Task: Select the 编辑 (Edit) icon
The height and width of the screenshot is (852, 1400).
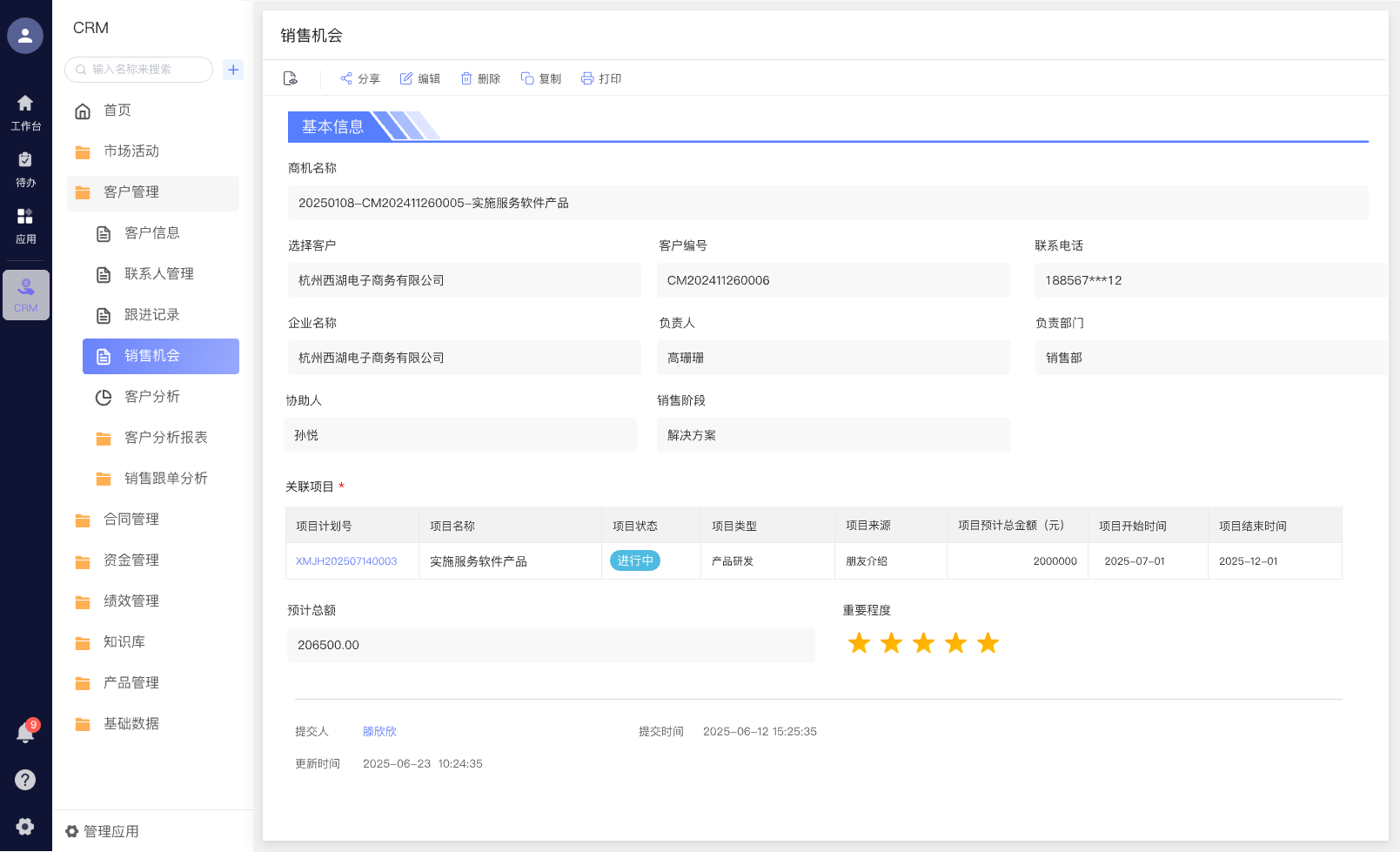Action: click(406, 77)
